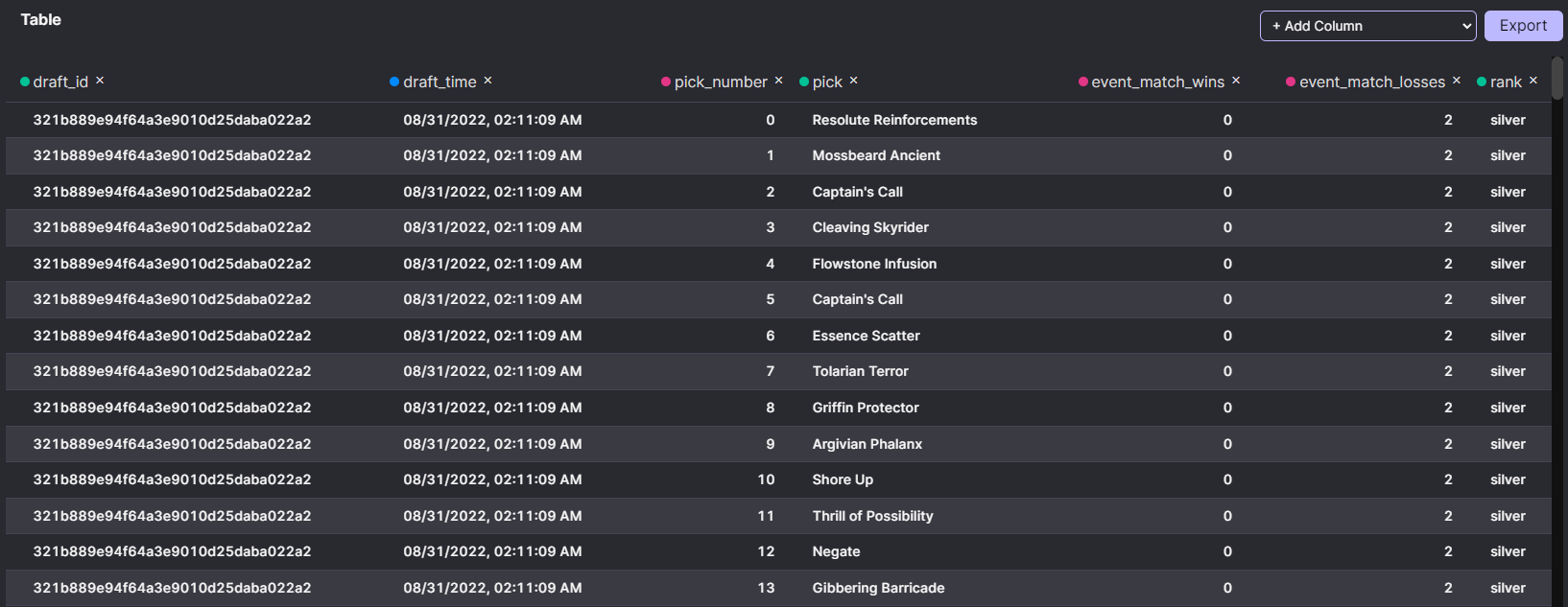
Task: Remove the pick column using its x icon
Action: (x=853, y=81)
